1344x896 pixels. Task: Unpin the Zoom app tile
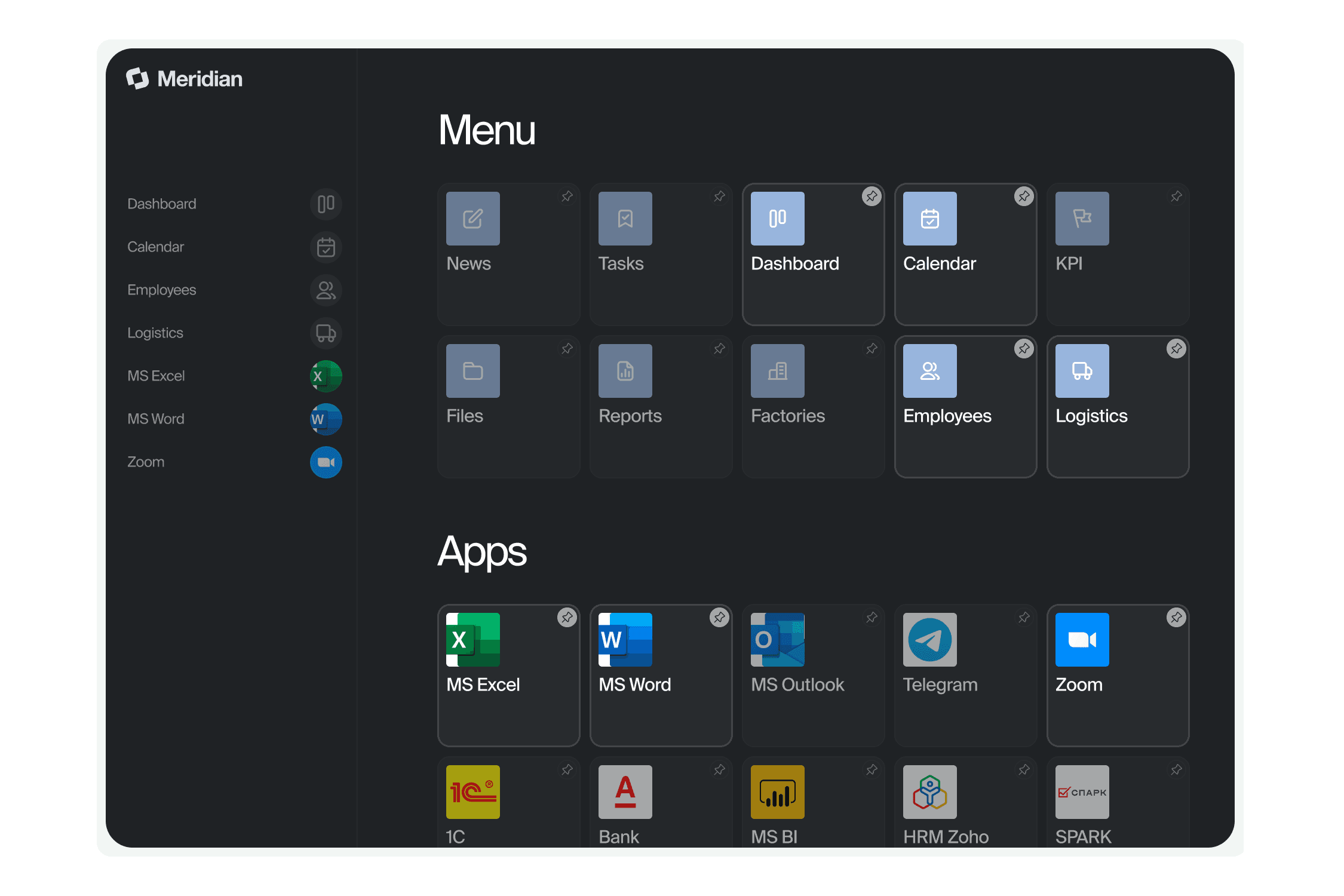click(x=1176, y=617)
